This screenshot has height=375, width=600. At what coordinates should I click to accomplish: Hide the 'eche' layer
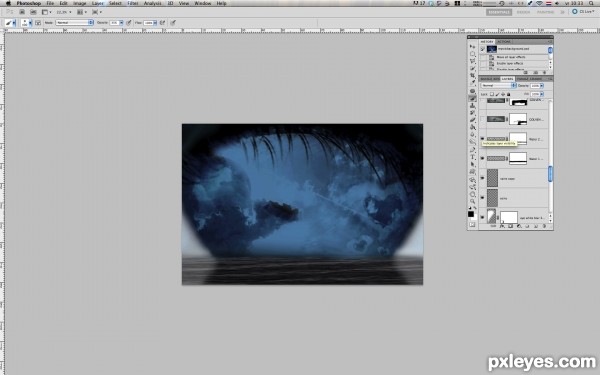(483, 198)
